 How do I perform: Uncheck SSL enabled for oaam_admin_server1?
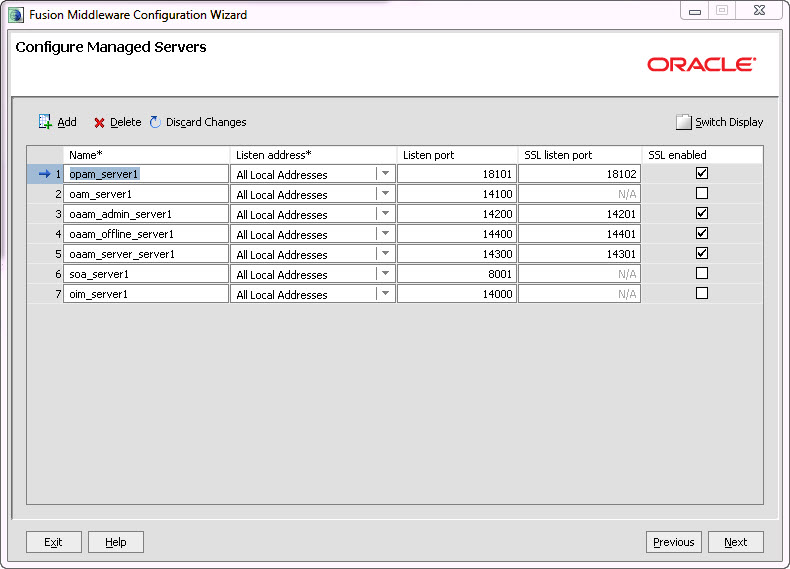[702, 213]
